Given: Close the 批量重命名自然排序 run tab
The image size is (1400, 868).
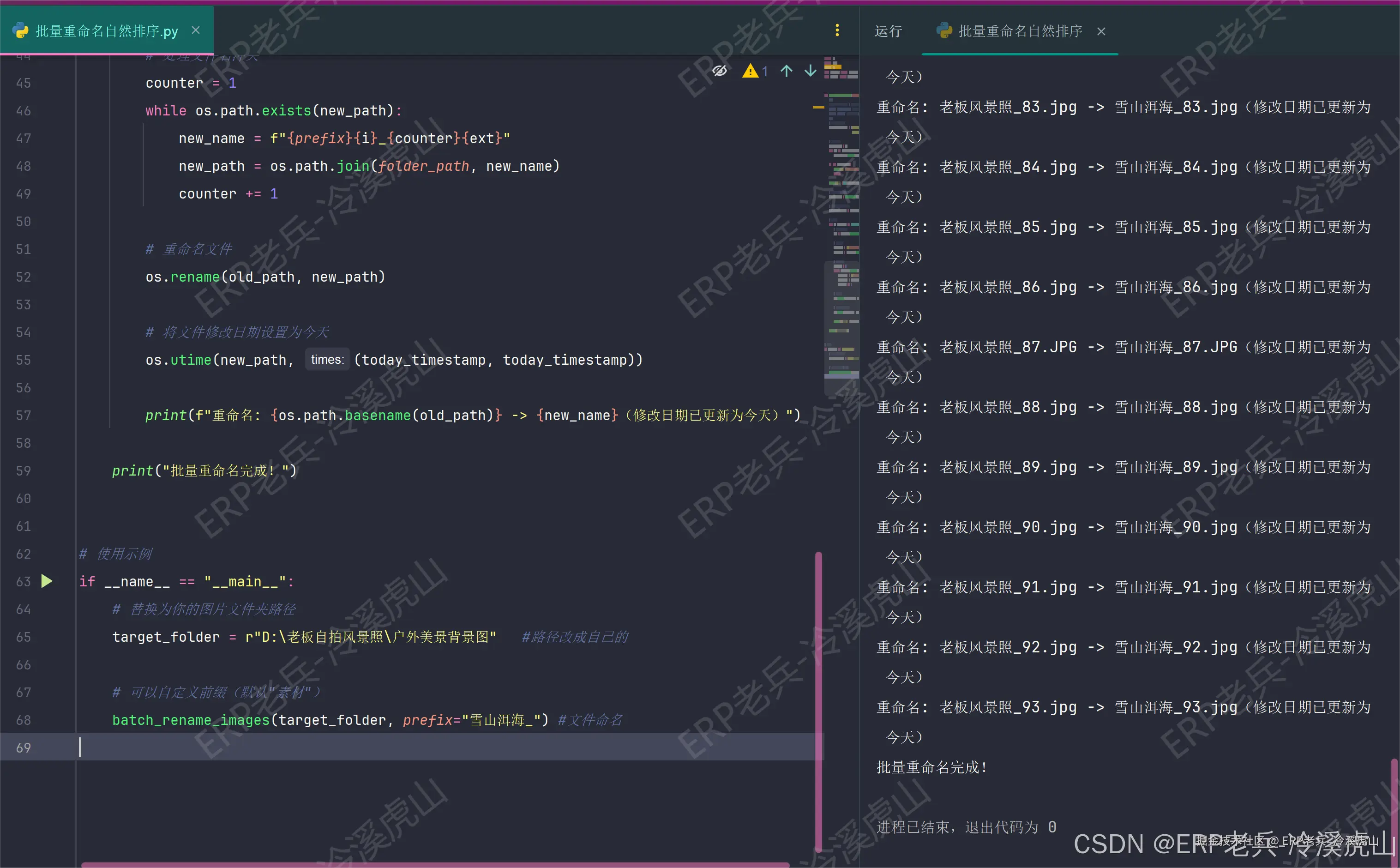Looking at the screenshot, I should (x=1101, y=31).
